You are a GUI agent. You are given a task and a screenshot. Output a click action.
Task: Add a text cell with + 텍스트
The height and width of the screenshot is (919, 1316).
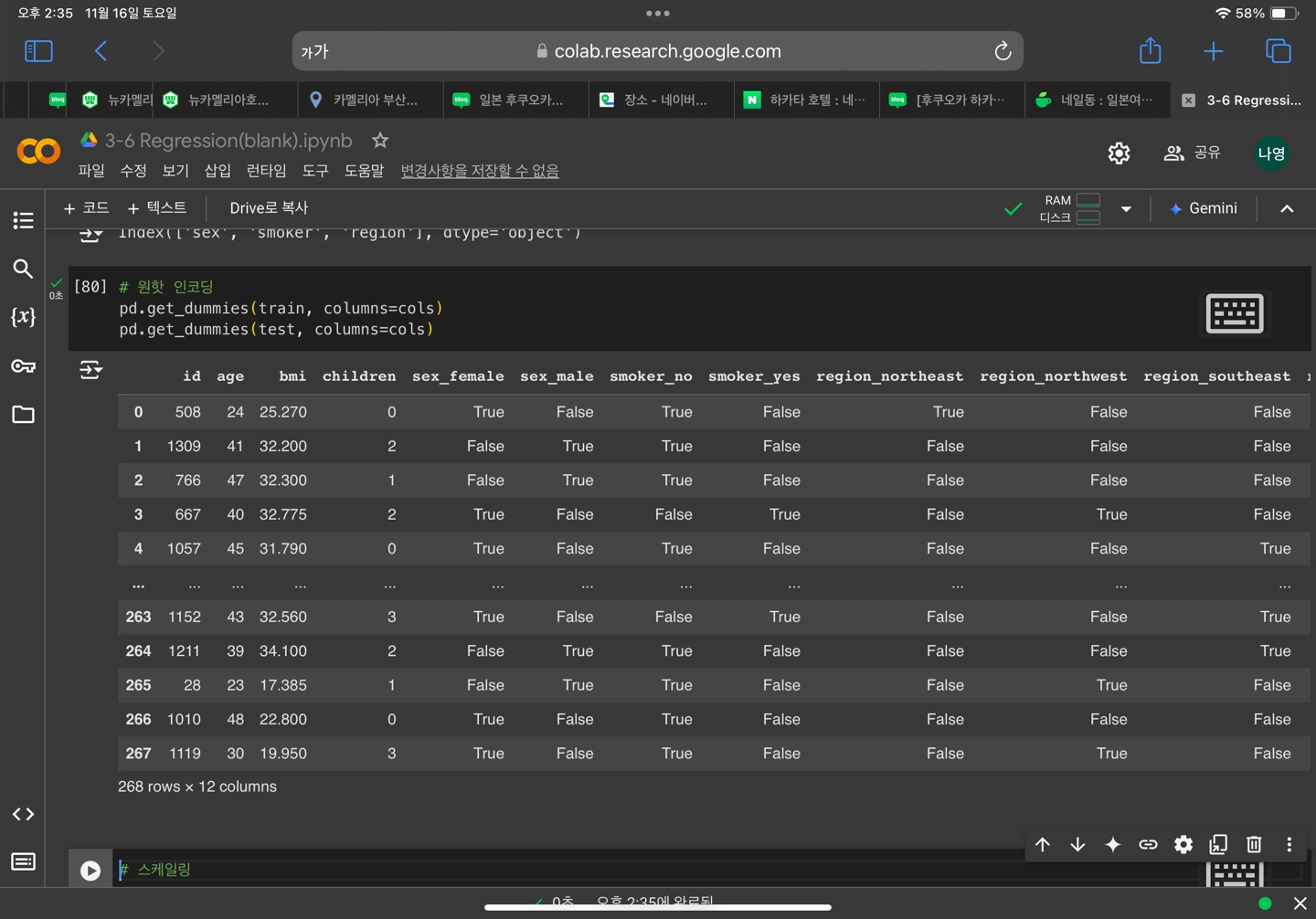(157, 208)
